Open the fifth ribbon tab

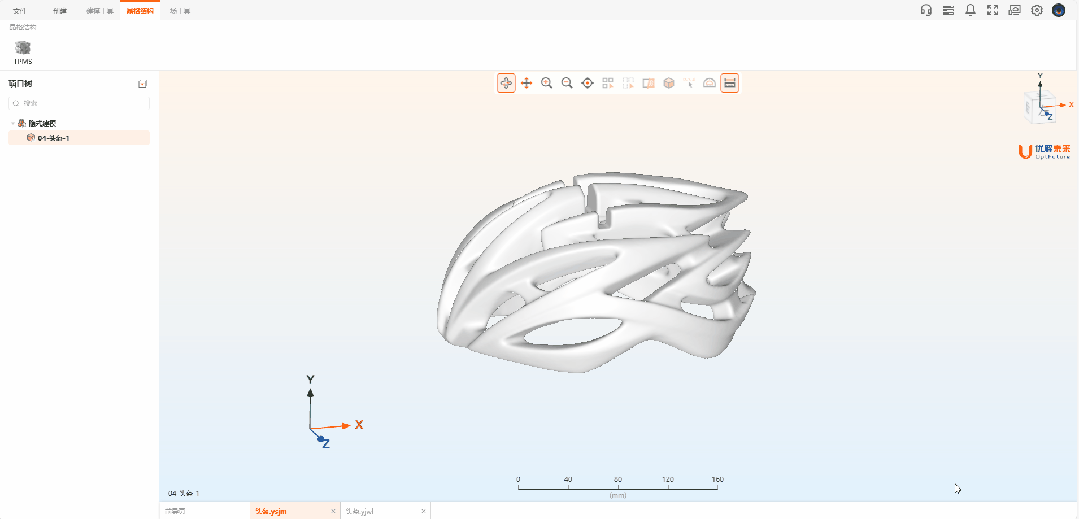180,11
